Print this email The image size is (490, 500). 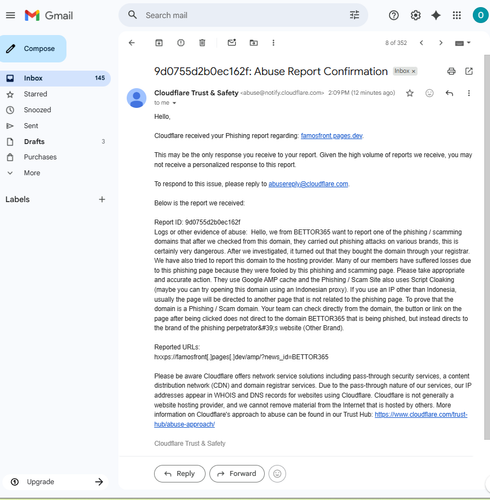(x=451, y=71)
